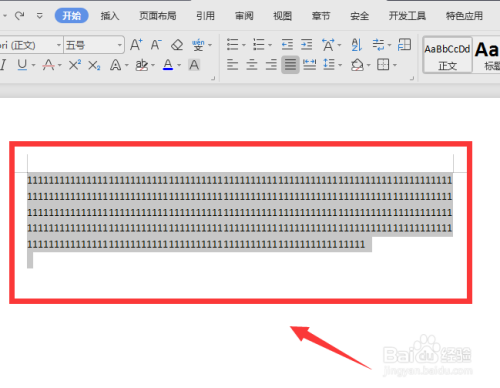Open the font dialog launcher
Image resolution: width=500 pixels, height=388 pixels.
coord(213,78)
